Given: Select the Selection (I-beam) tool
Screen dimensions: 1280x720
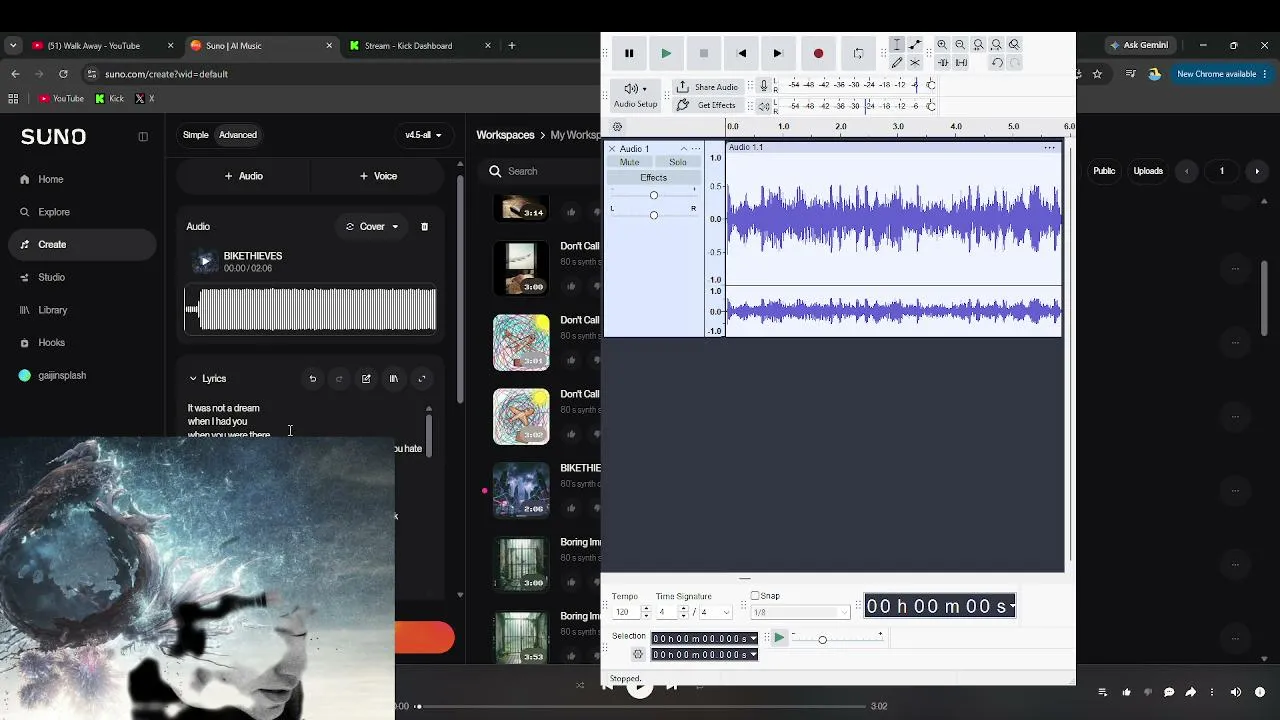Looking at the screenshot, I should tap(897, 45).
